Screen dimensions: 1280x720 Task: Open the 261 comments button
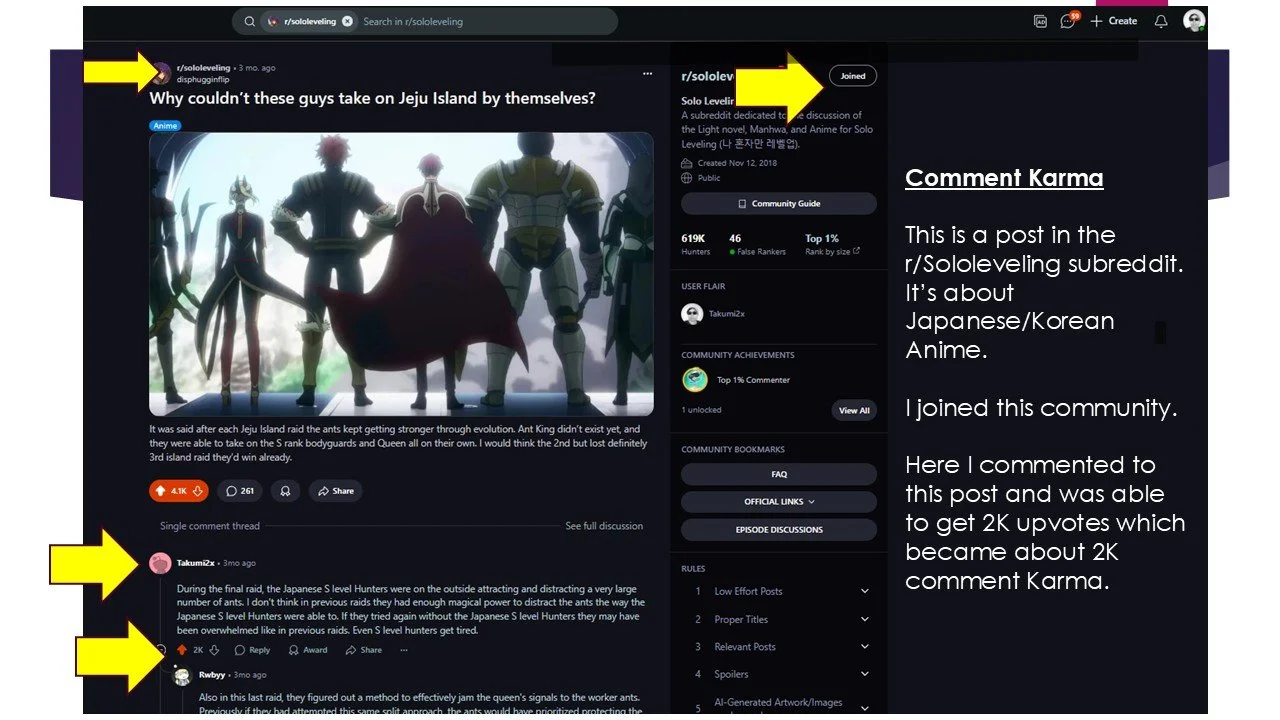click(x=240, y=491)
